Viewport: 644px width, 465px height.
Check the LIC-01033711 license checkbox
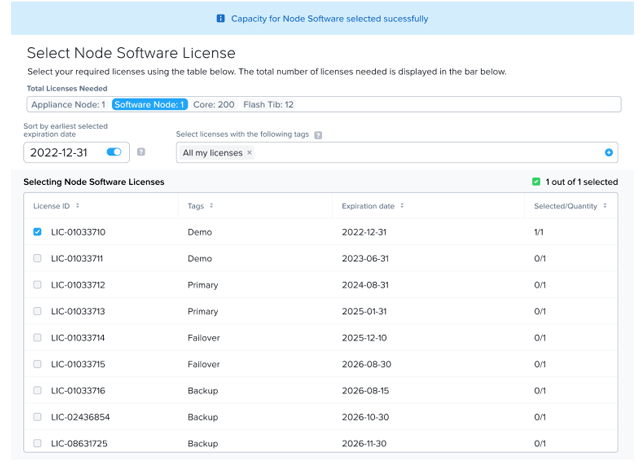tap(37, 258)
